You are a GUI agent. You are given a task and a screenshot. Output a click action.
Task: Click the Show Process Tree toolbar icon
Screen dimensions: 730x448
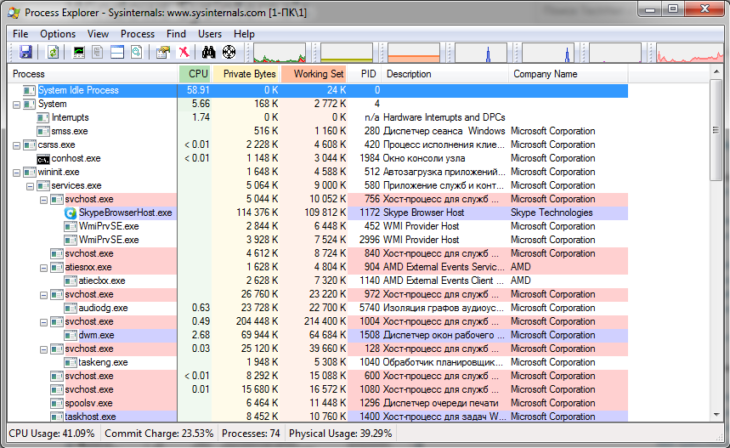coord(97,52)
